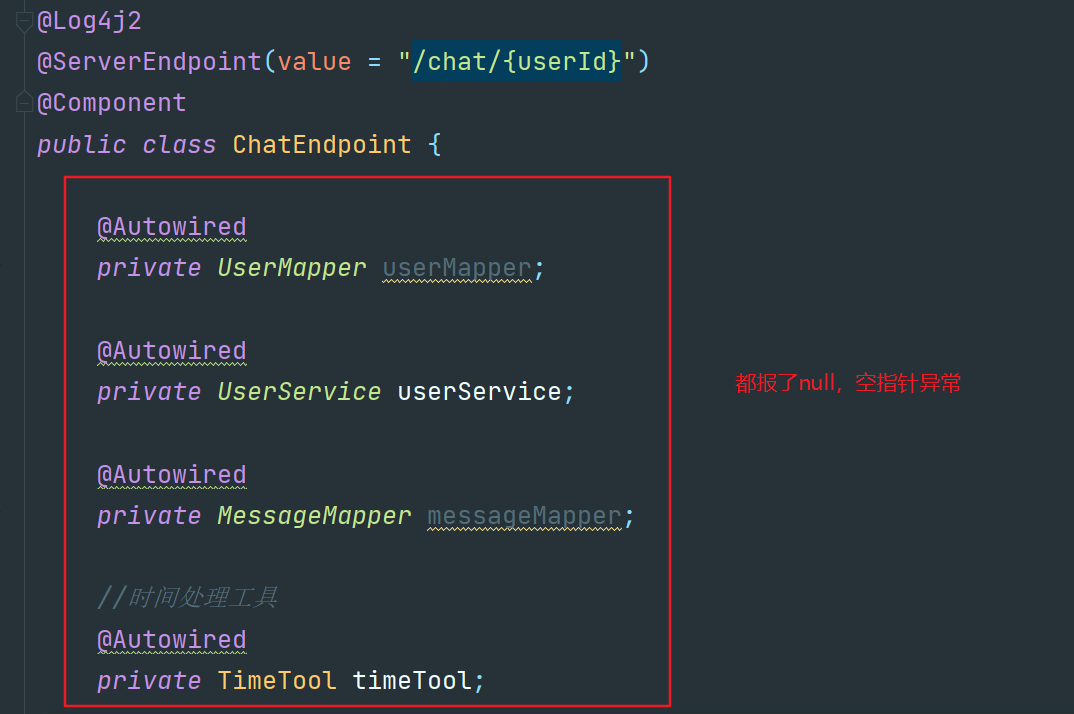Click the UserService type reference
Image resolution: width=1074 pixels, height=714 pixels.
298,391
